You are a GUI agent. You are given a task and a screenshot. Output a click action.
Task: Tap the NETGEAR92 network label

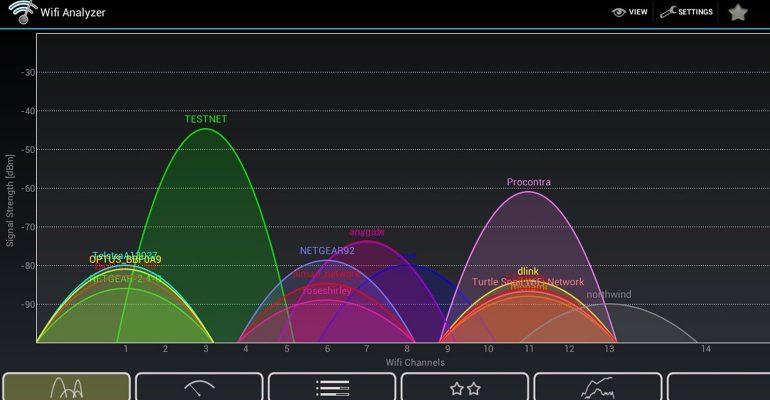[x=327, y=251]
